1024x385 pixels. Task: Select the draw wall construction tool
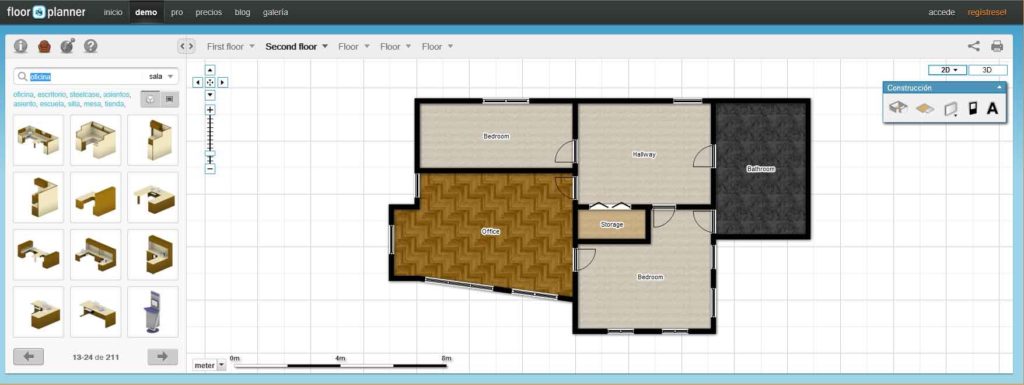coord(950,108)
